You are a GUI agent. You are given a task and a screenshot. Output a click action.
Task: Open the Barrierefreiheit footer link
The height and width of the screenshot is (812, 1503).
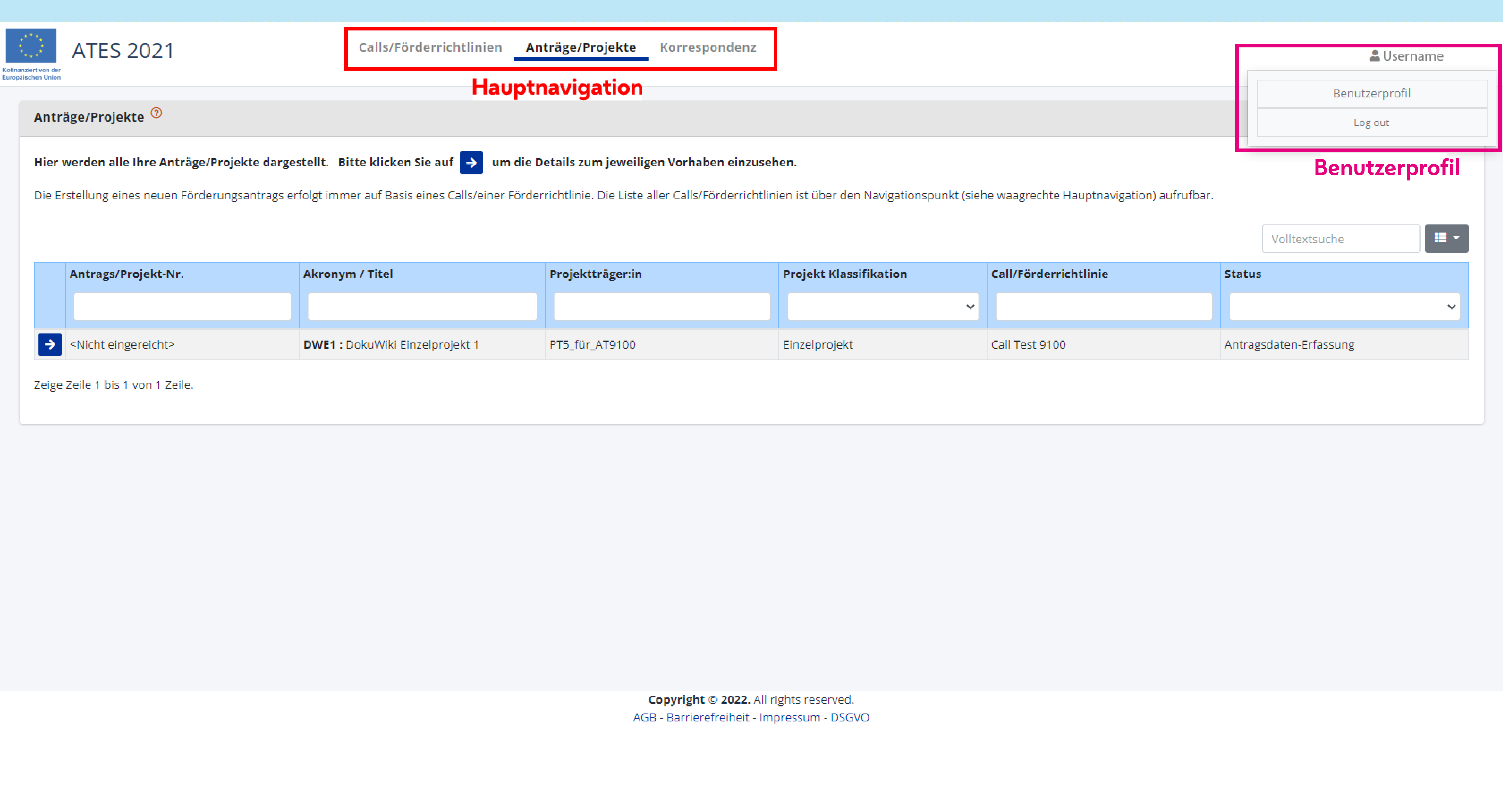708,718
